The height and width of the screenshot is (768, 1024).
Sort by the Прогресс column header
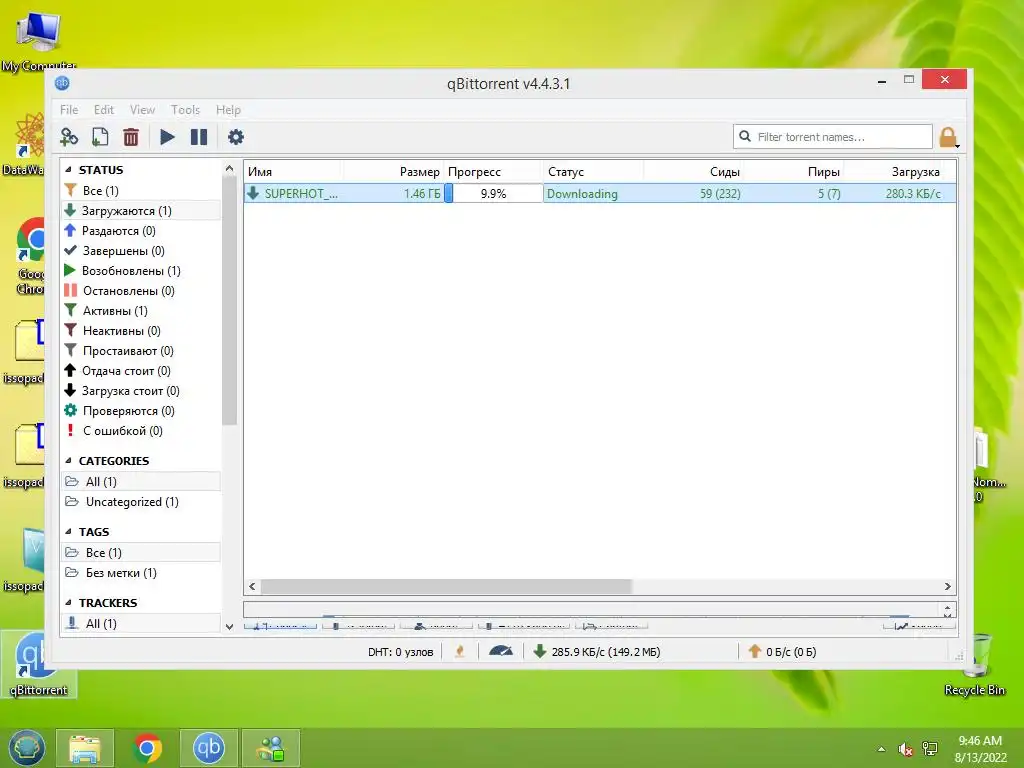[x=493, y=172]
